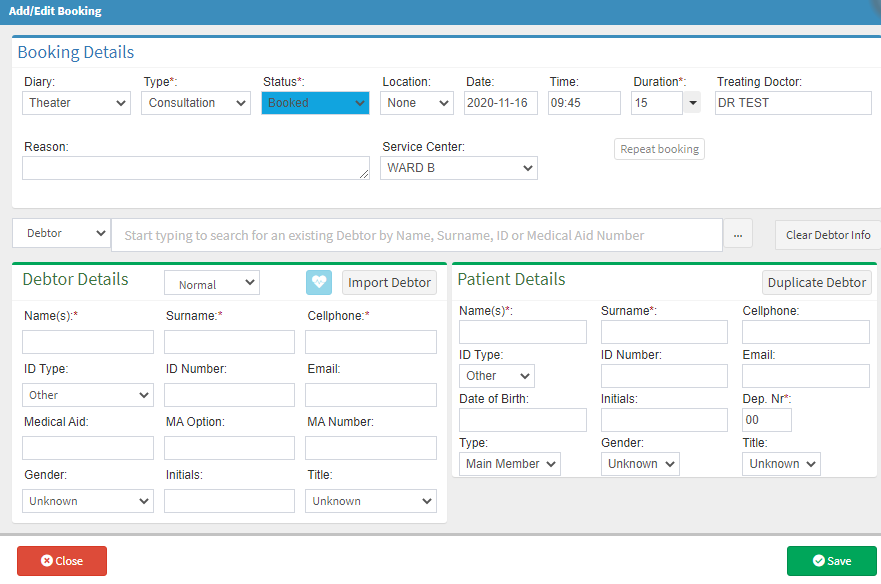881x584 pixels.
Task: Save the booking with the green Save button
Action: click(x=831, y=561)
